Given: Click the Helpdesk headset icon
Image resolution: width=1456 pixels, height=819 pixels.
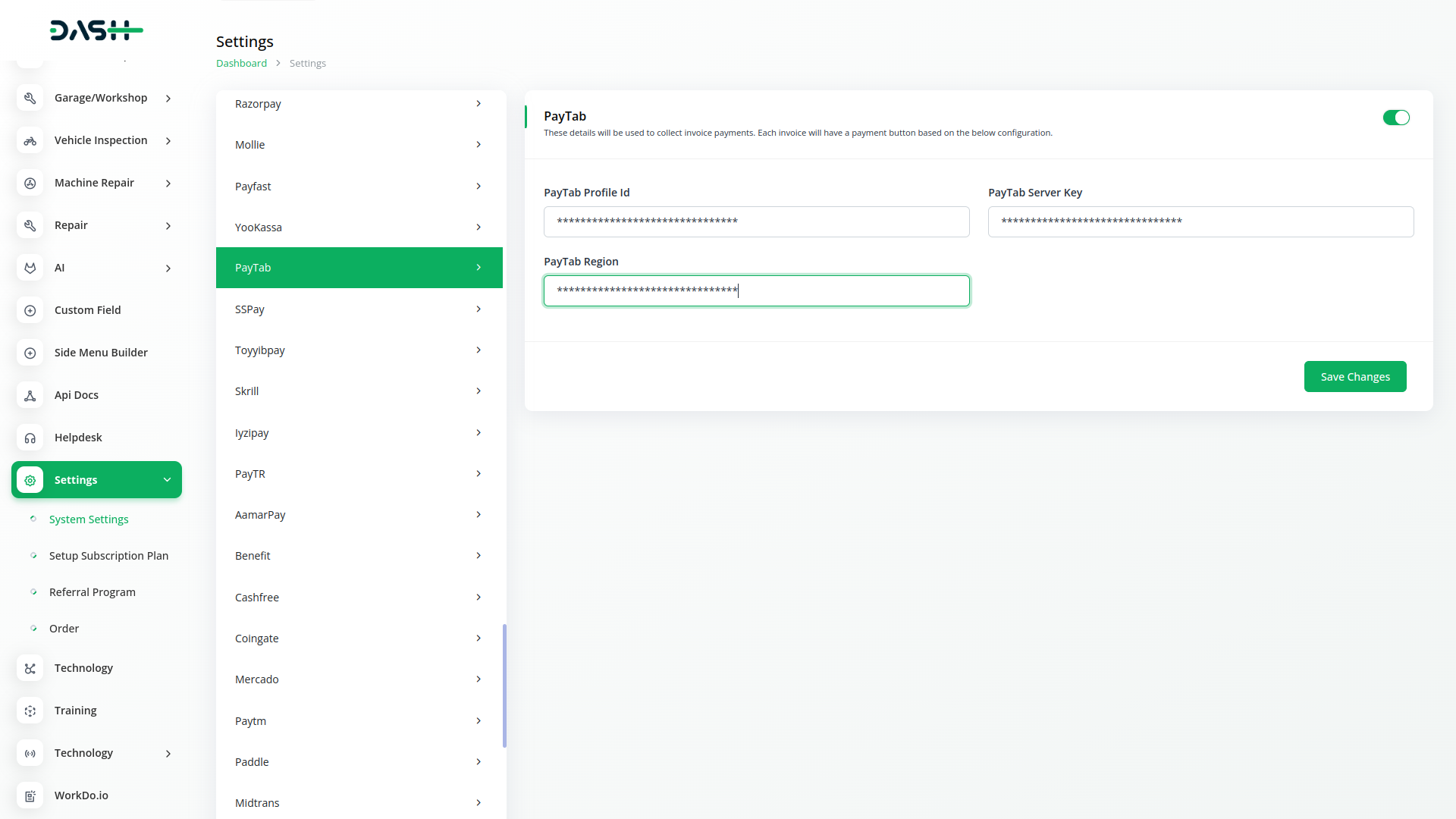Looking at the screenshot, I should [30, 438].
